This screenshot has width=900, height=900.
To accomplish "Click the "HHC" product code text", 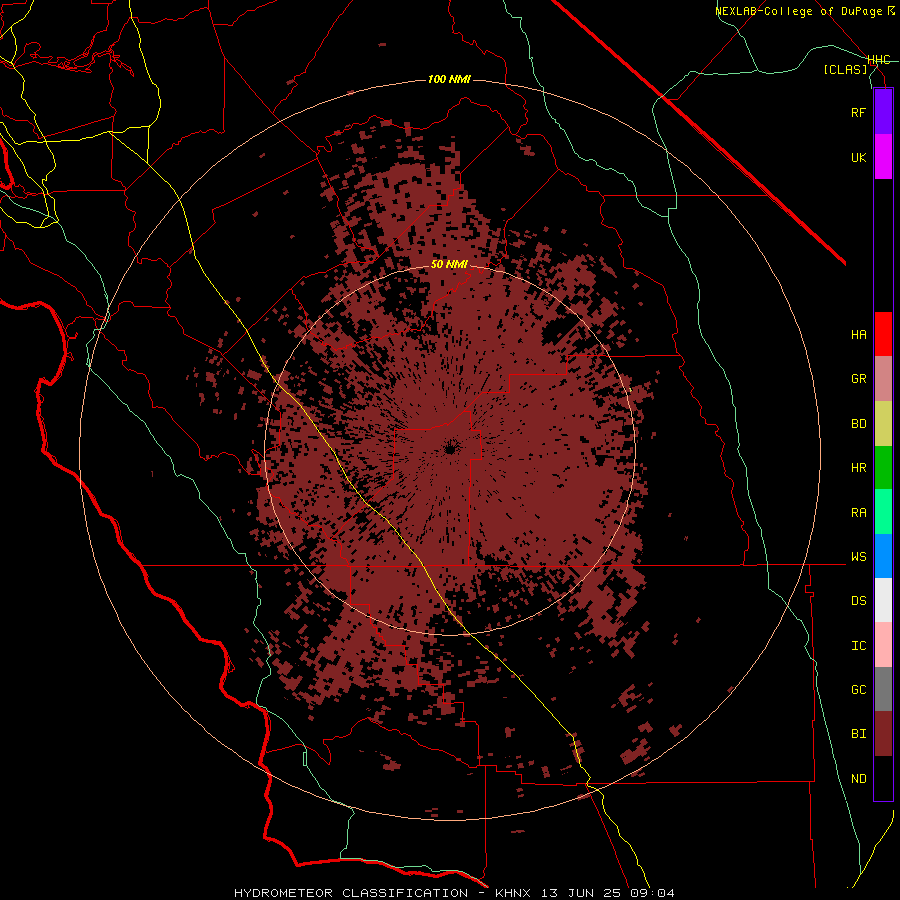I will click(x=879, y=60).
